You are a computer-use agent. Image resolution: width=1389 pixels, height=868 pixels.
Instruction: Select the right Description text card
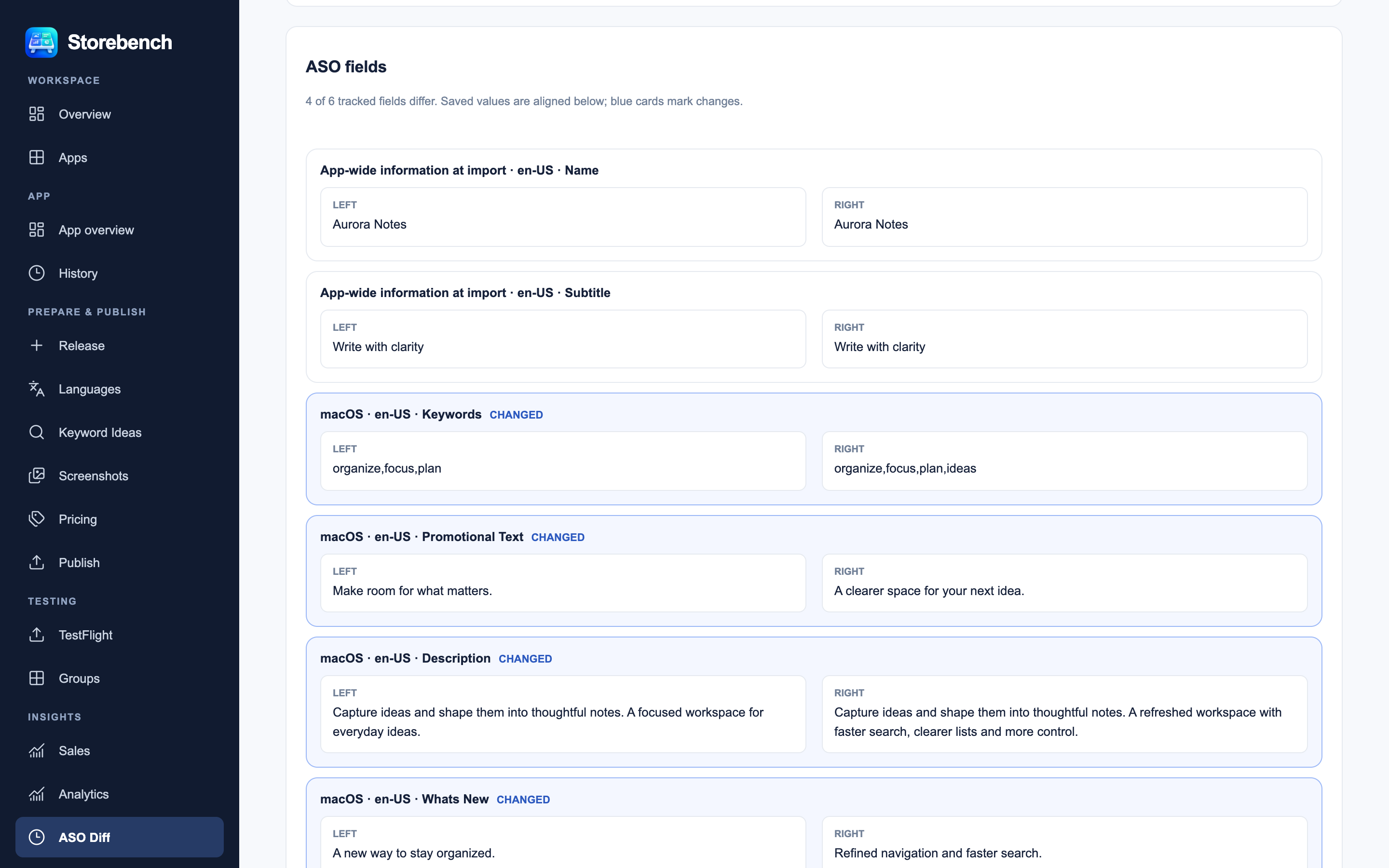1065,714
